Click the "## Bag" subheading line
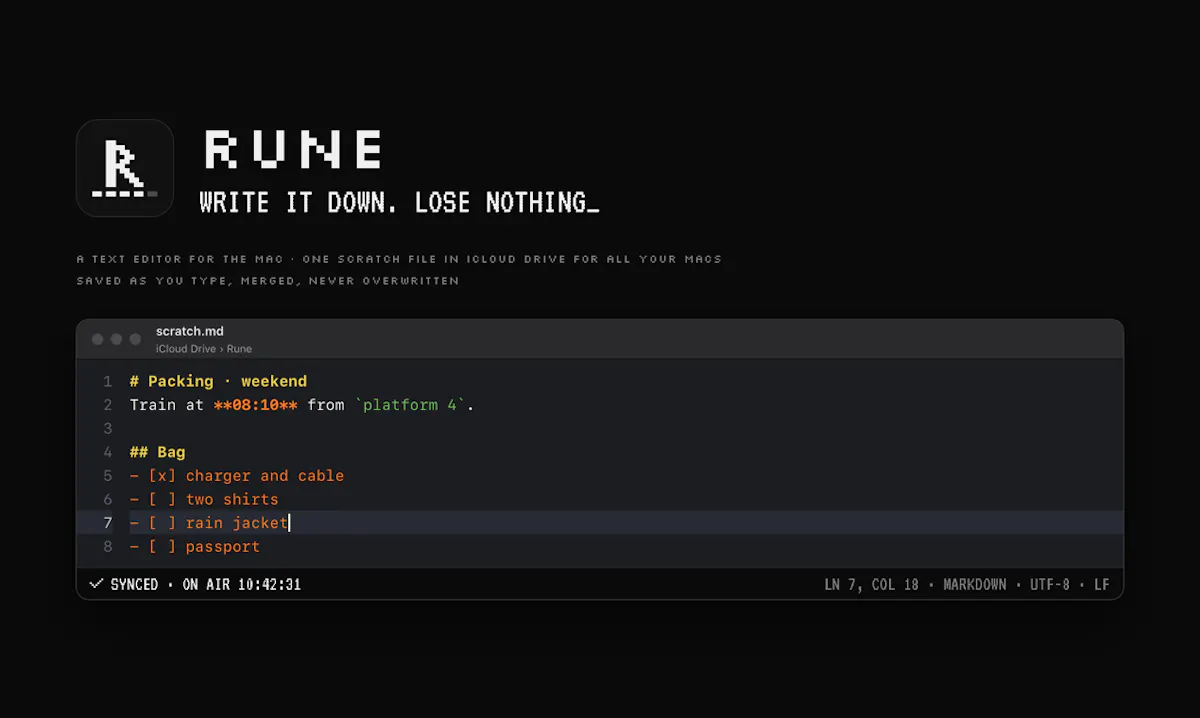This screenshot has height=718, width=1200. point(157,452)
